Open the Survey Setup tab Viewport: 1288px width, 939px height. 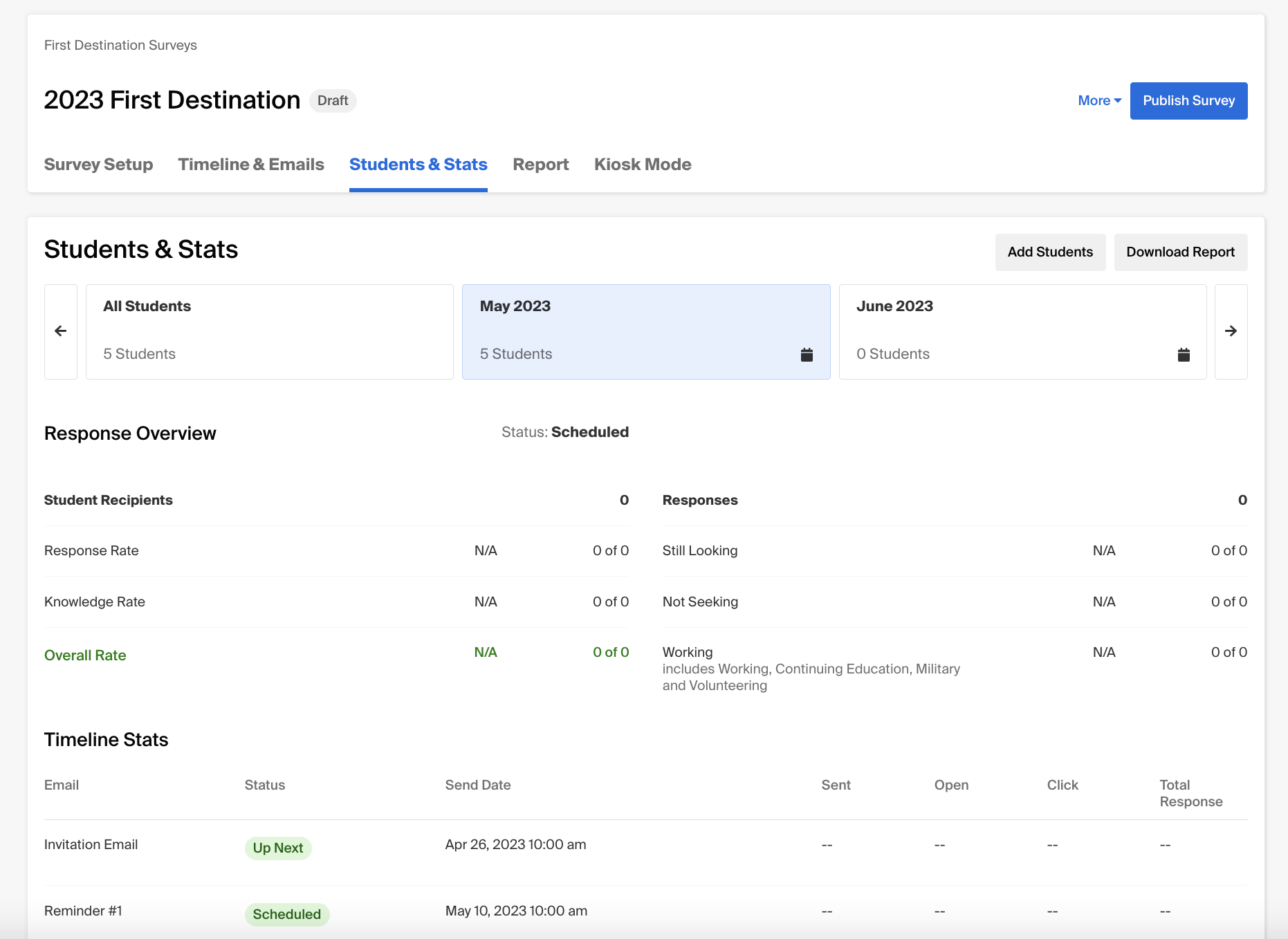coord(98,165)
